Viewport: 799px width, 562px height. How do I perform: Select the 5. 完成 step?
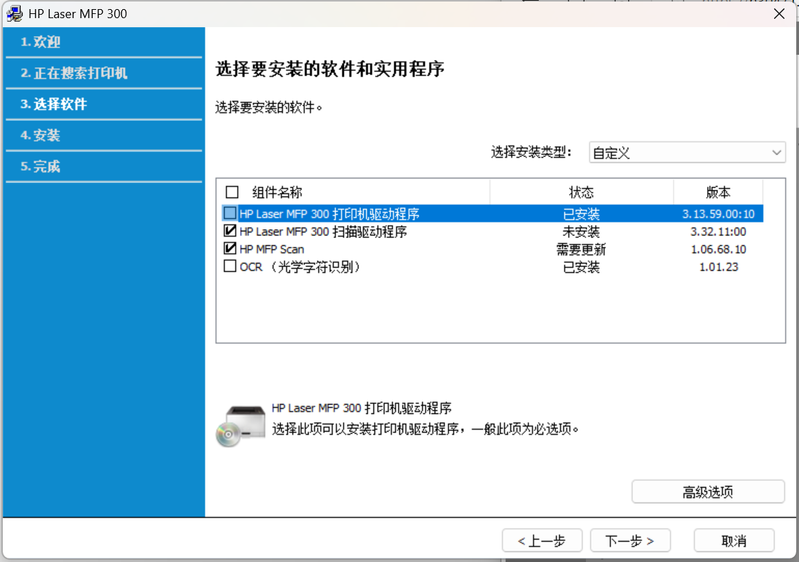tap(41, 166)
